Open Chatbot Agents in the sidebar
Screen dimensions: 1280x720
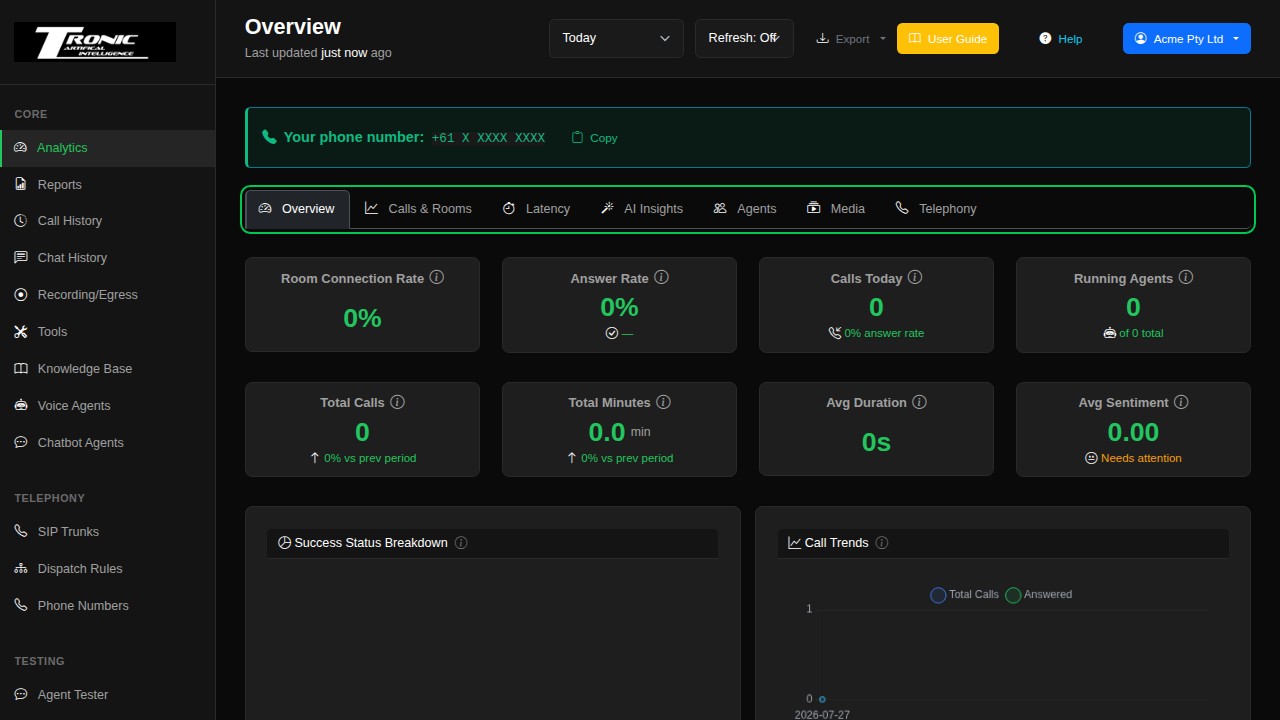point(107,443)
